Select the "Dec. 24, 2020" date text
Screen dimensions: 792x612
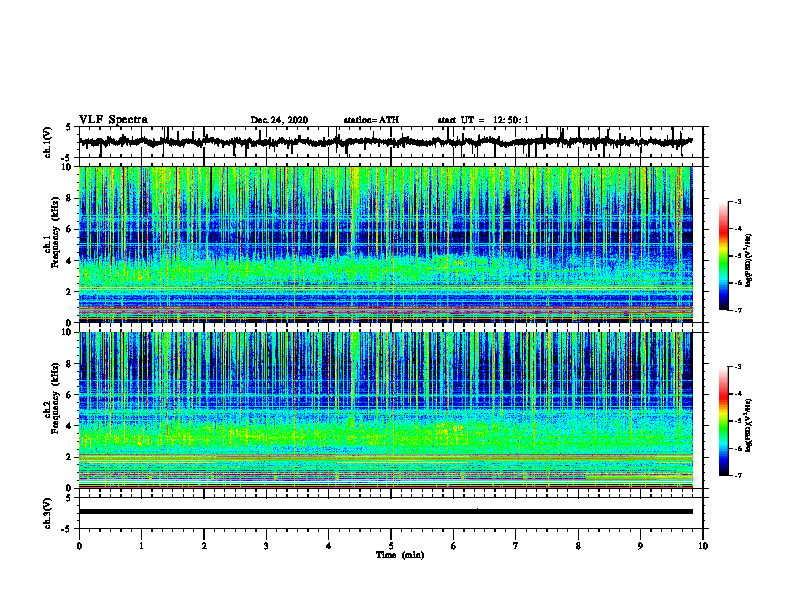279,120
